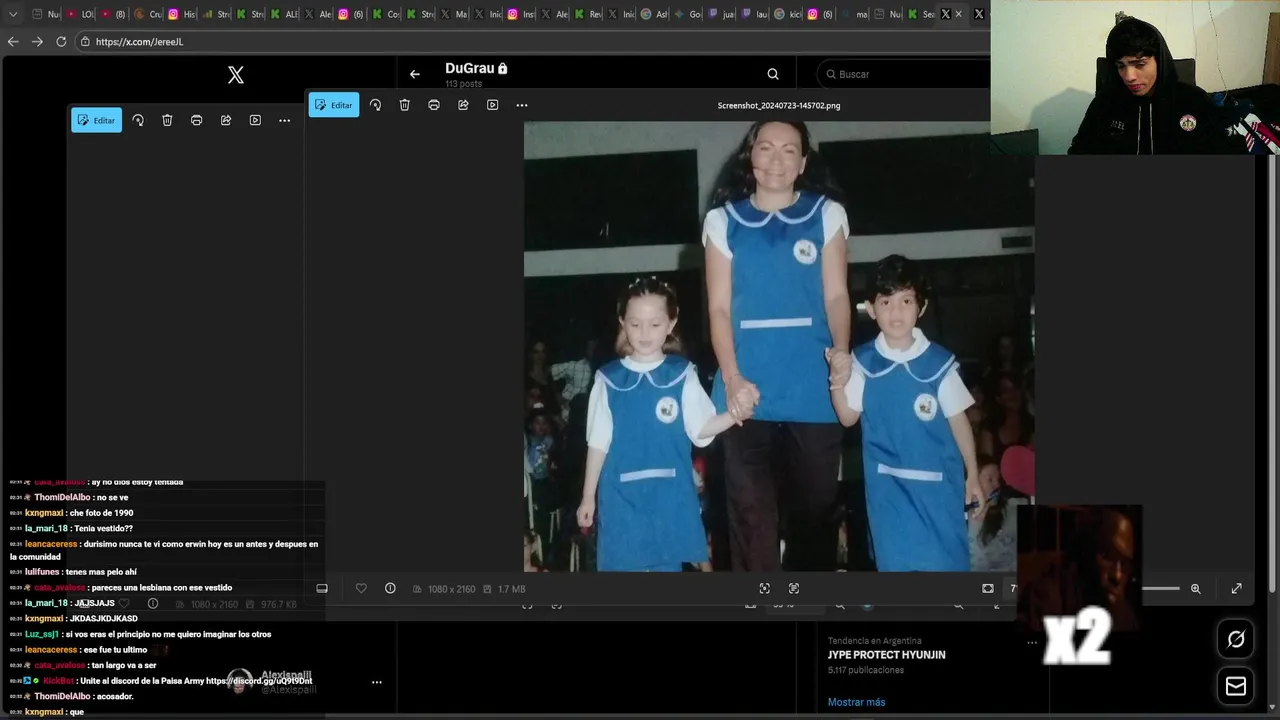Open the Alexispalli account three-dot menu

click(376, 682)
